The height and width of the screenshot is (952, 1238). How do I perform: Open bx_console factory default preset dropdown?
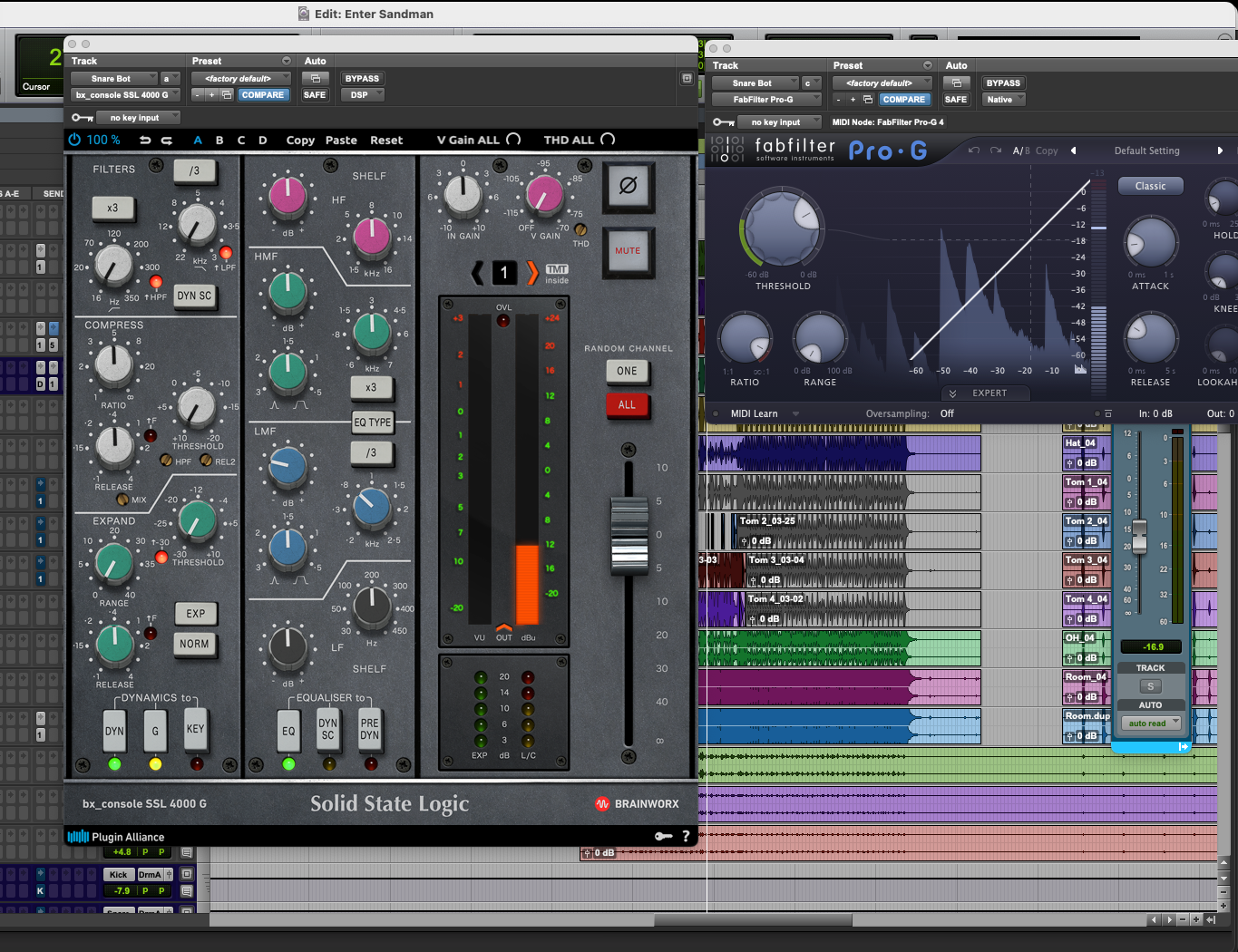[x=243, y=79]
